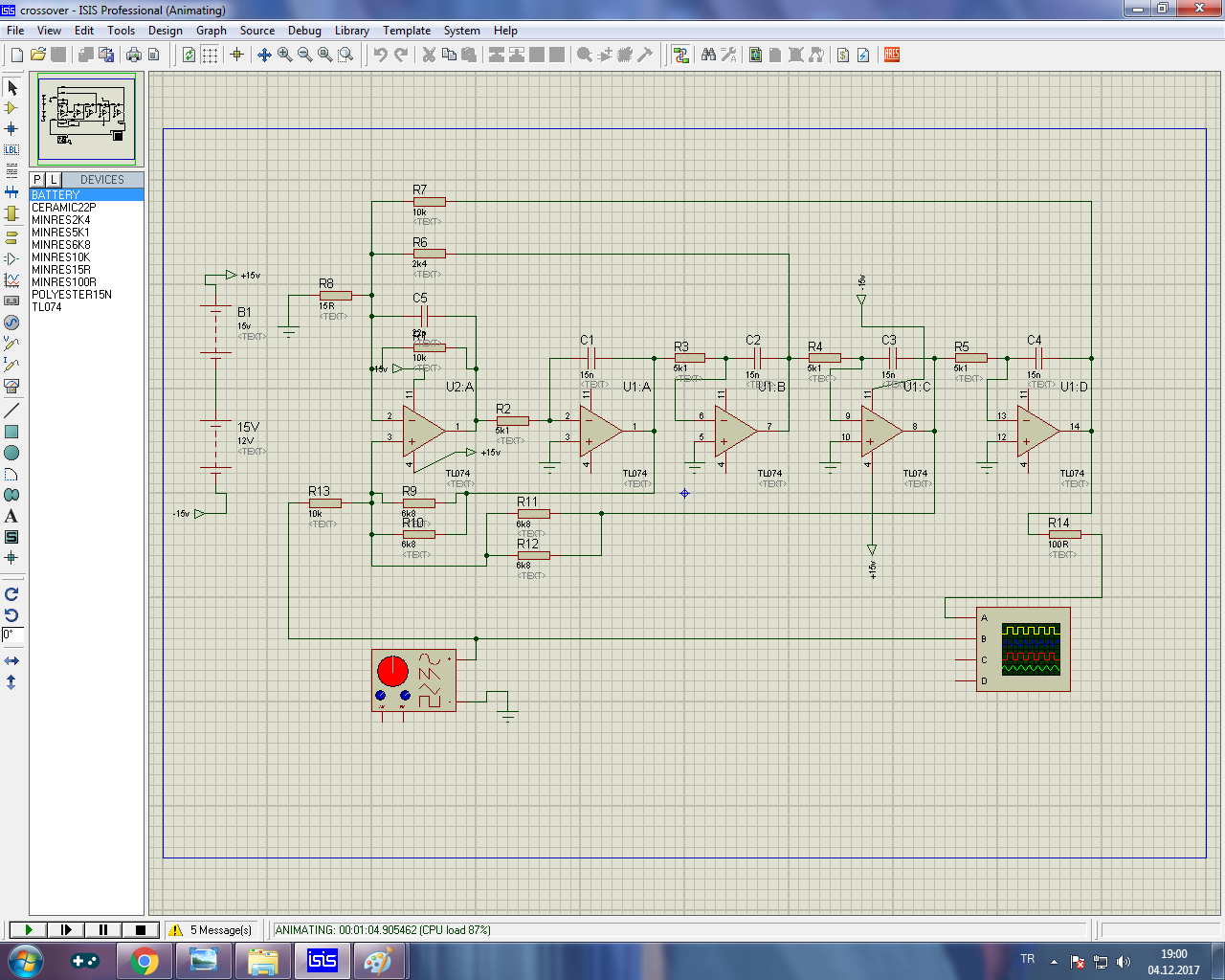Click the 'L' library manage button
Image resolution: width=1225 pixels, height=980 pixels.
[54, 180]
